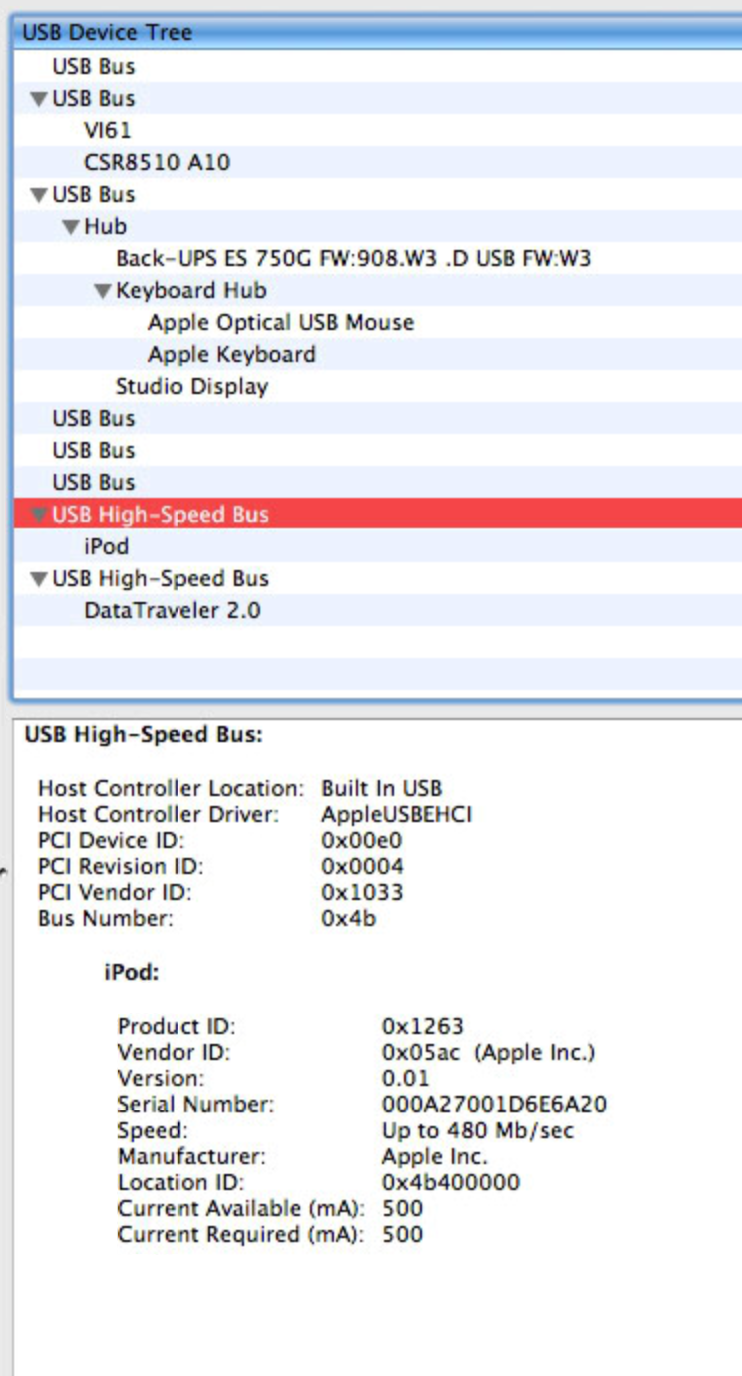Click the 'Serial Number:' label
Viewport: 742px width, 1376px height.
pyautogui.click(x=196, y=1104)
